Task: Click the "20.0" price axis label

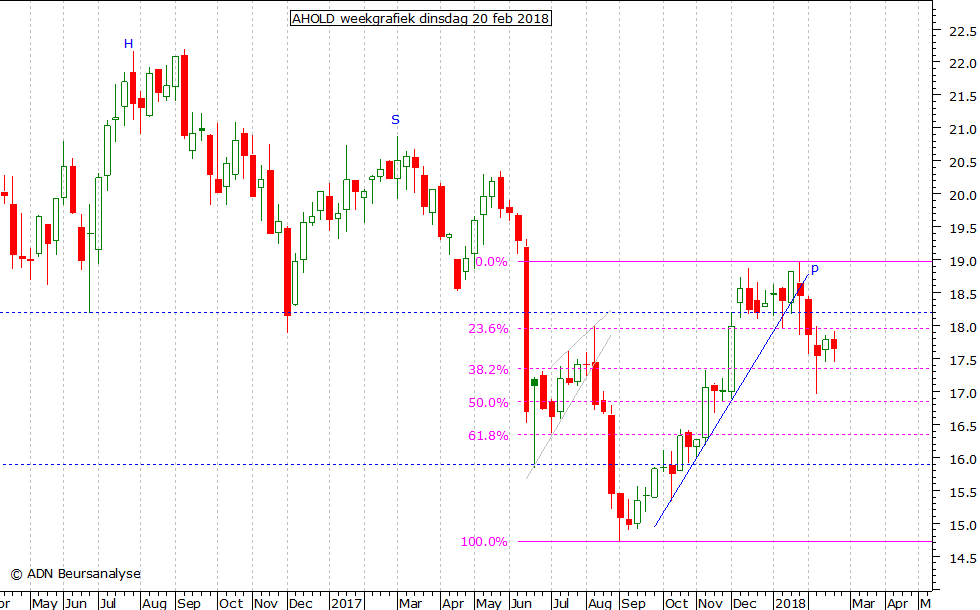Action: tap(962, 196)
